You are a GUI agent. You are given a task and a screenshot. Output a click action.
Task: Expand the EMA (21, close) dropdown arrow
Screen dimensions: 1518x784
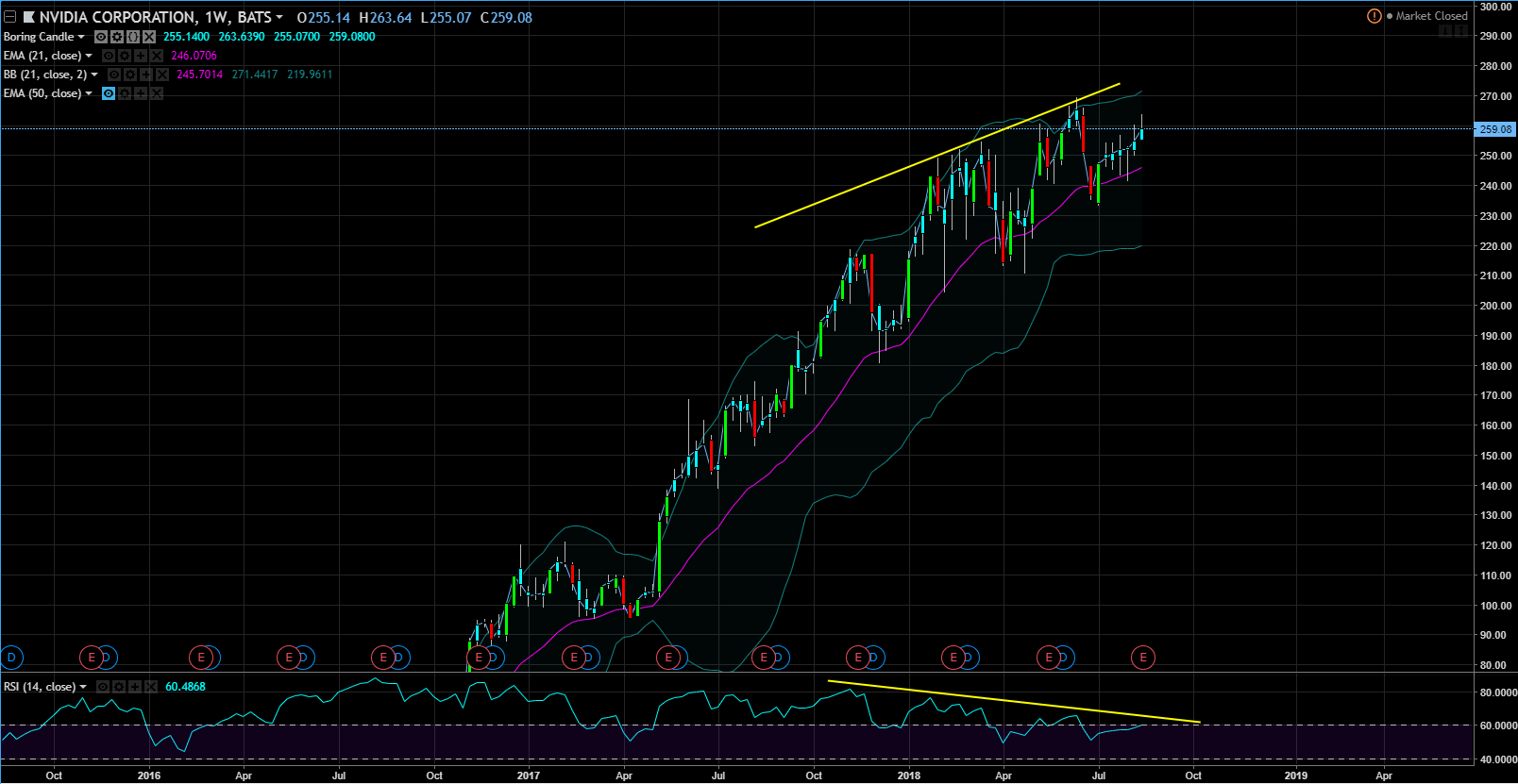[x=89, y=56]
